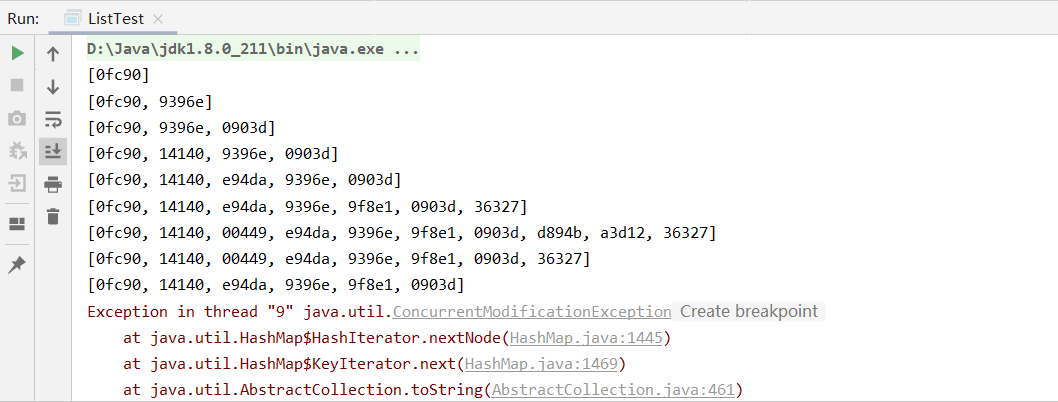The width and height of the screenshot is (1058, 402).
Task: Toggle Scroll to End icon
Action: (53, 152)
